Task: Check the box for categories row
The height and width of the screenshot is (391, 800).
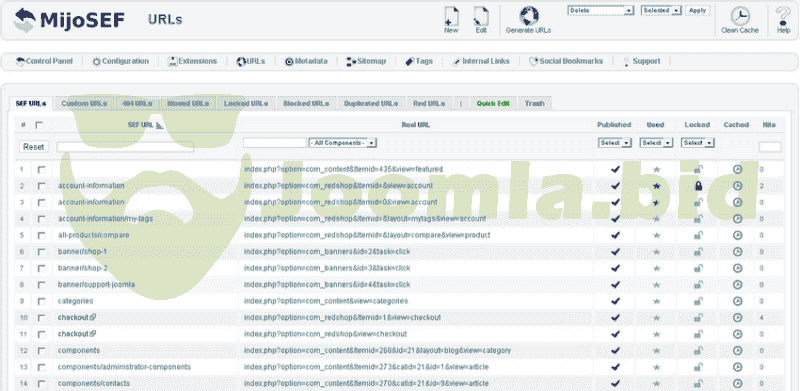Action: pos(41,301)
